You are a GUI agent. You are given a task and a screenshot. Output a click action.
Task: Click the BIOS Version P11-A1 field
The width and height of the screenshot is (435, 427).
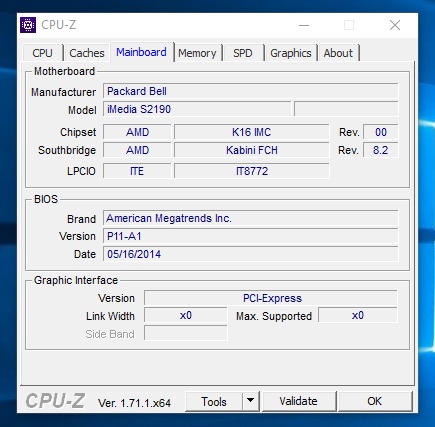[250, 236]
